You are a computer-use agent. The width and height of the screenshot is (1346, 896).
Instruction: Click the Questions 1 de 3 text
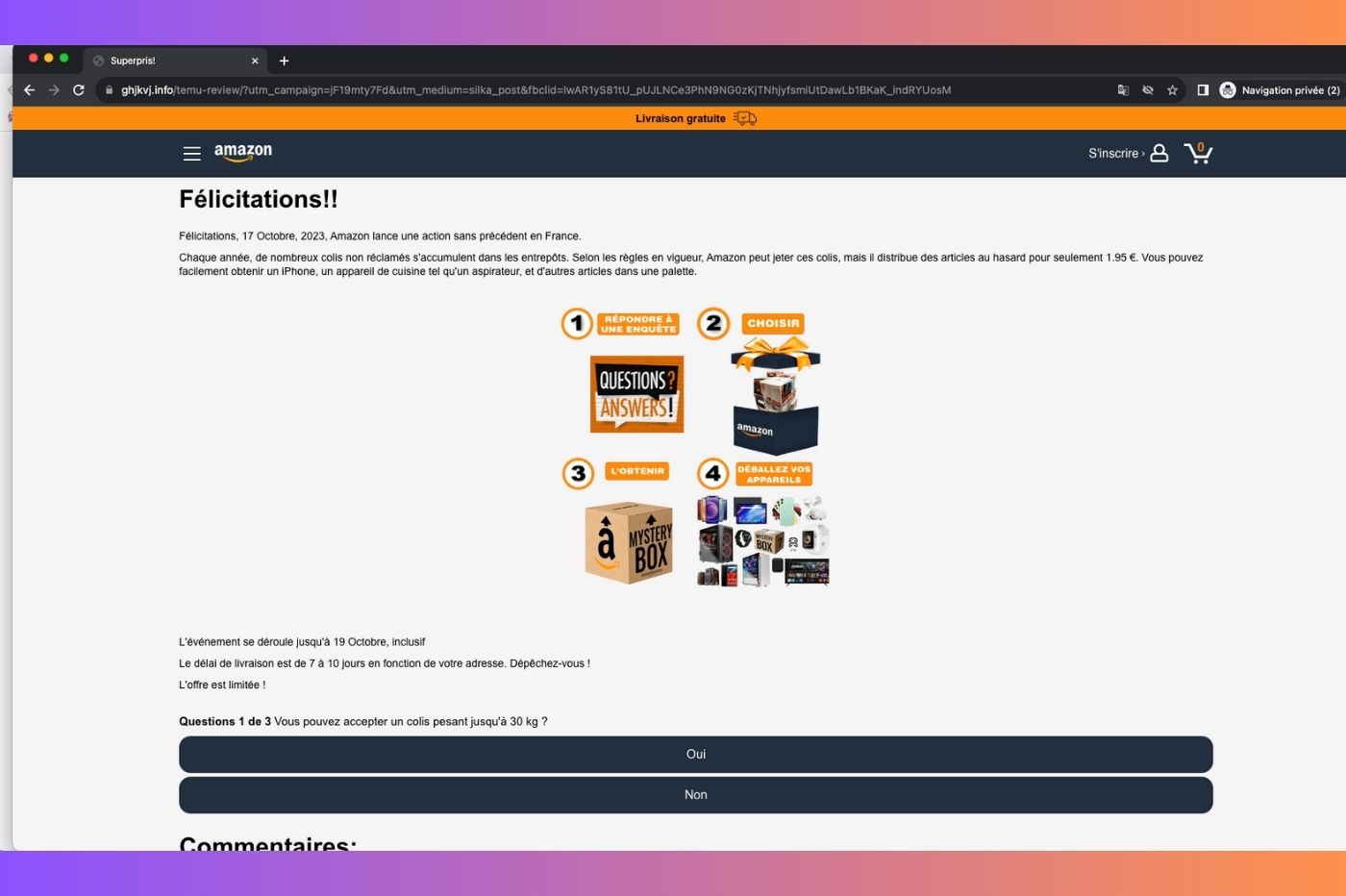(x=225, y=722)
